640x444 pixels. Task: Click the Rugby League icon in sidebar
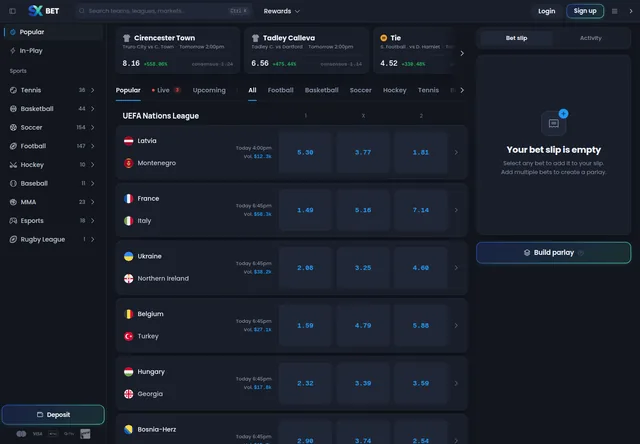click(13, 240)
